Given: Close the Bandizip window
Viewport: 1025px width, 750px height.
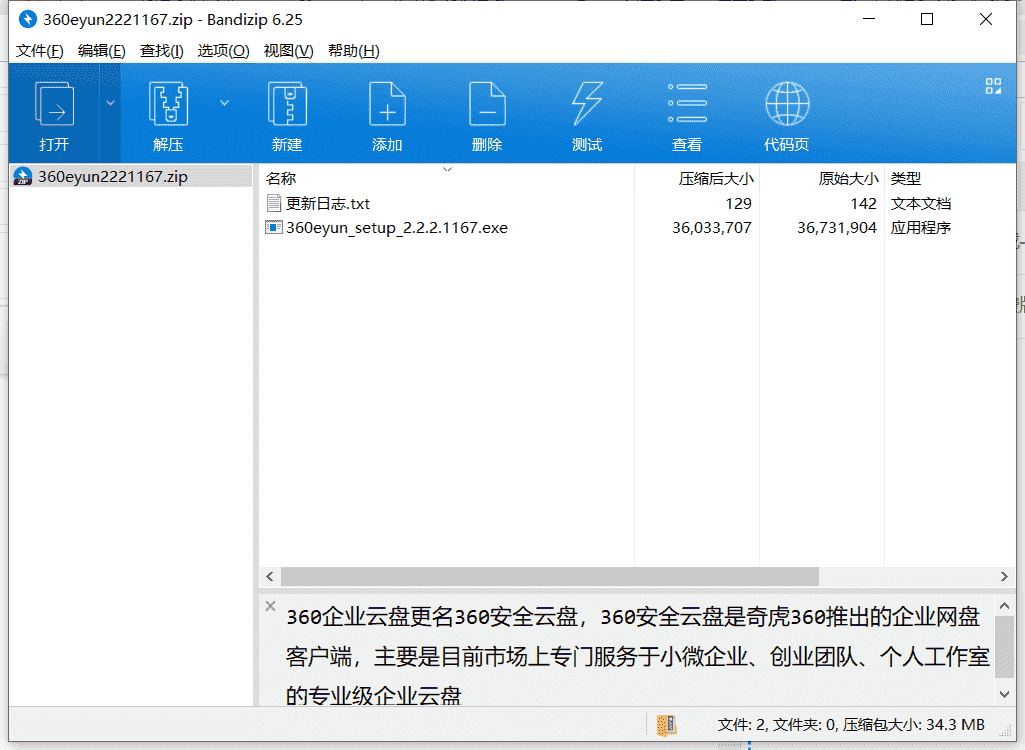Looking at the screenshot, I should coord(986,19).
